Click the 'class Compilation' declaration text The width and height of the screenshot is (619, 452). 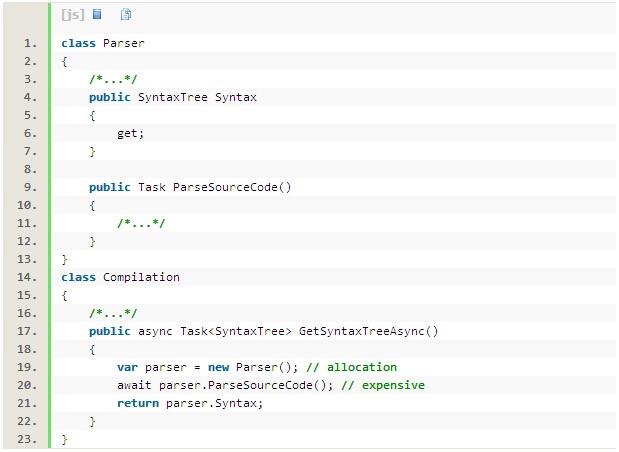tap(120, 277)
